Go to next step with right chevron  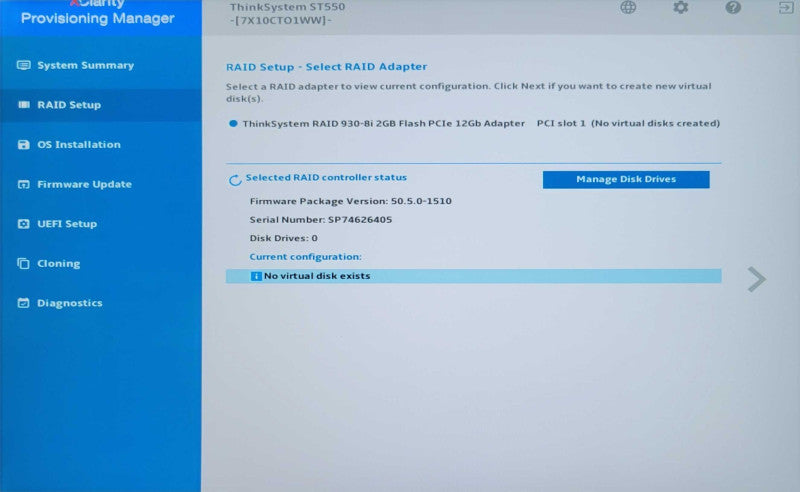[x=756, y=279]
